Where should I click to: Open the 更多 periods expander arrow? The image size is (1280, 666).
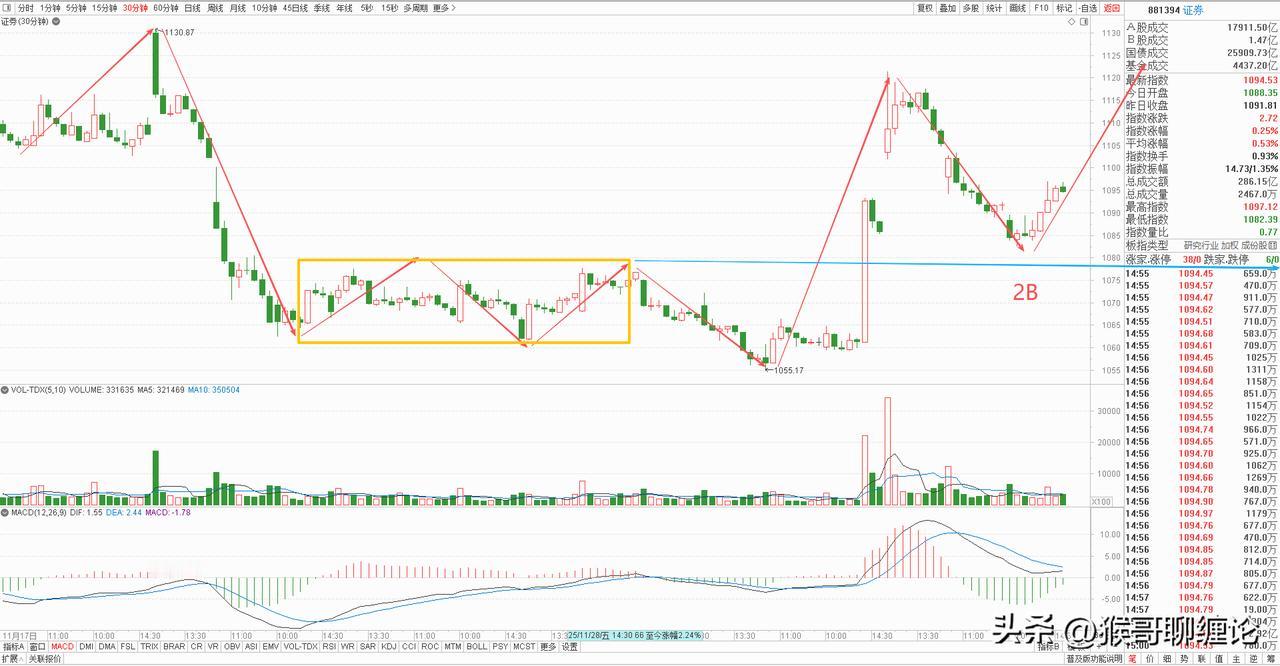click(454, 8)
